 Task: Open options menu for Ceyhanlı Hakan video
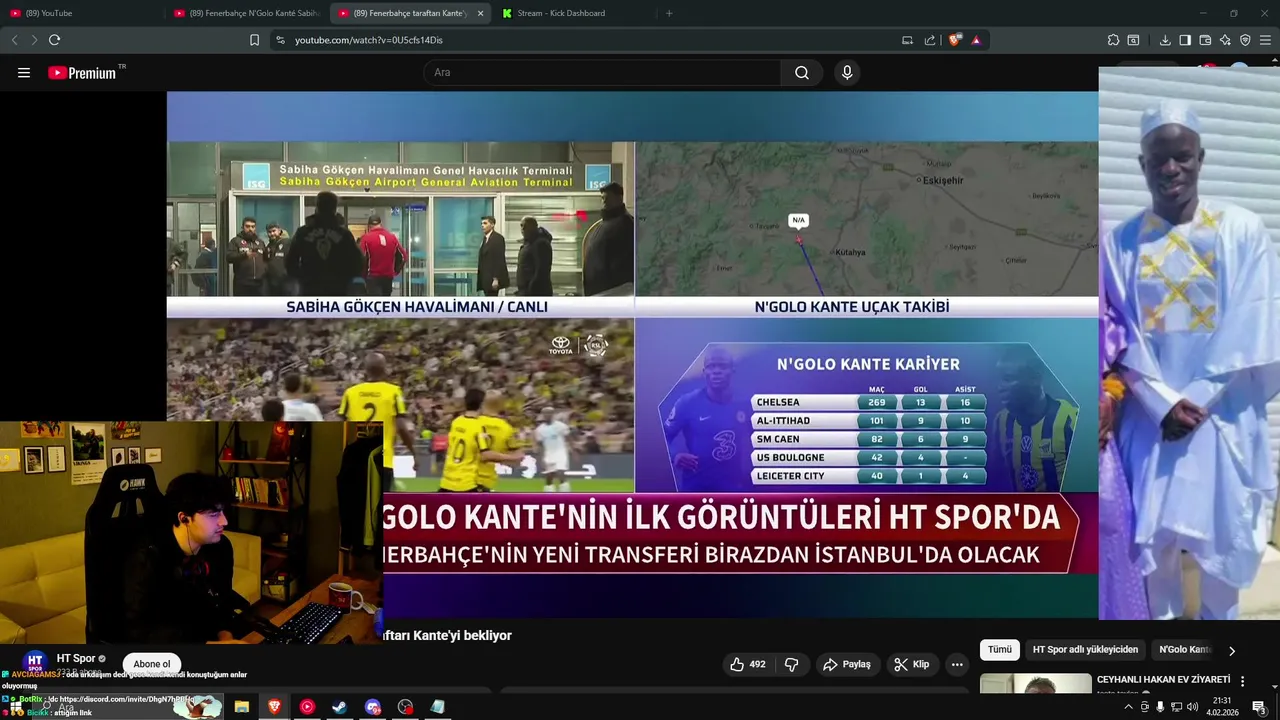tap(1243, 681)
